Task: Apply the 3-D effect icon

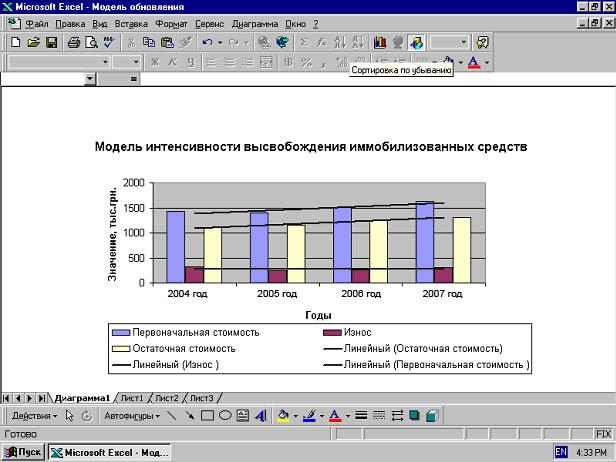Action: 432,416
